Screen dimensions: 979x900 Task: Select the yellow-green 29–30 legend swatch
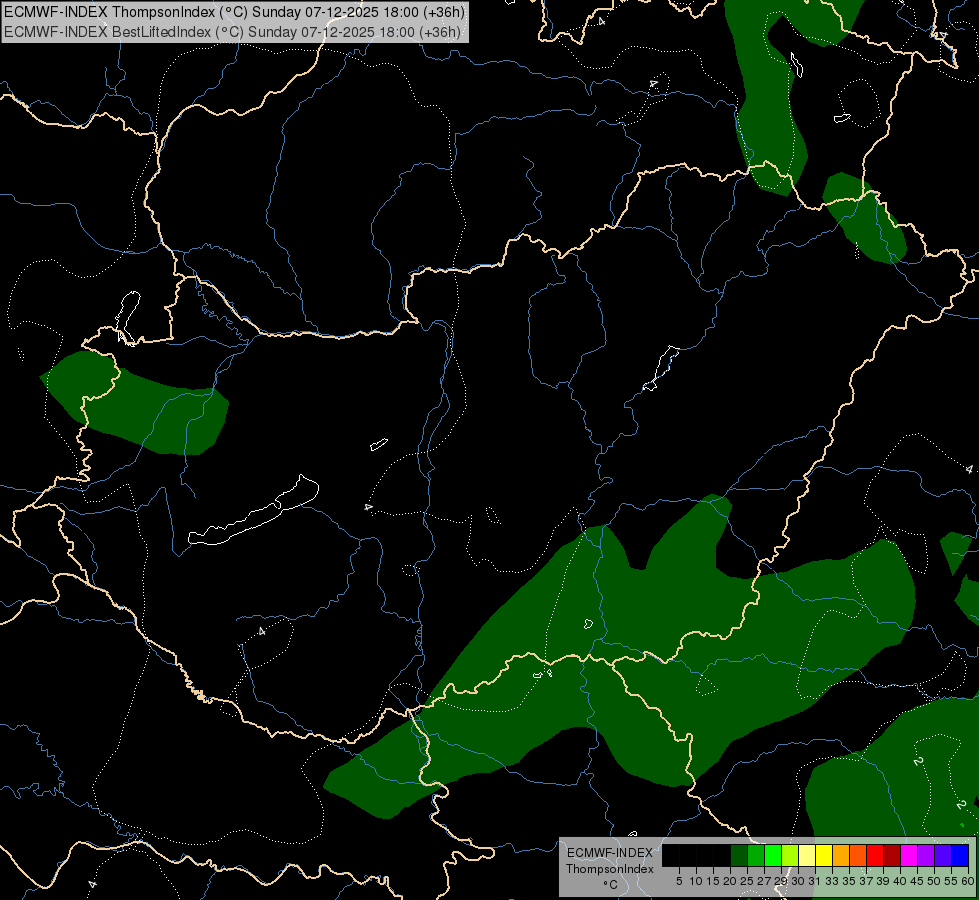click(x=790, y=855)
